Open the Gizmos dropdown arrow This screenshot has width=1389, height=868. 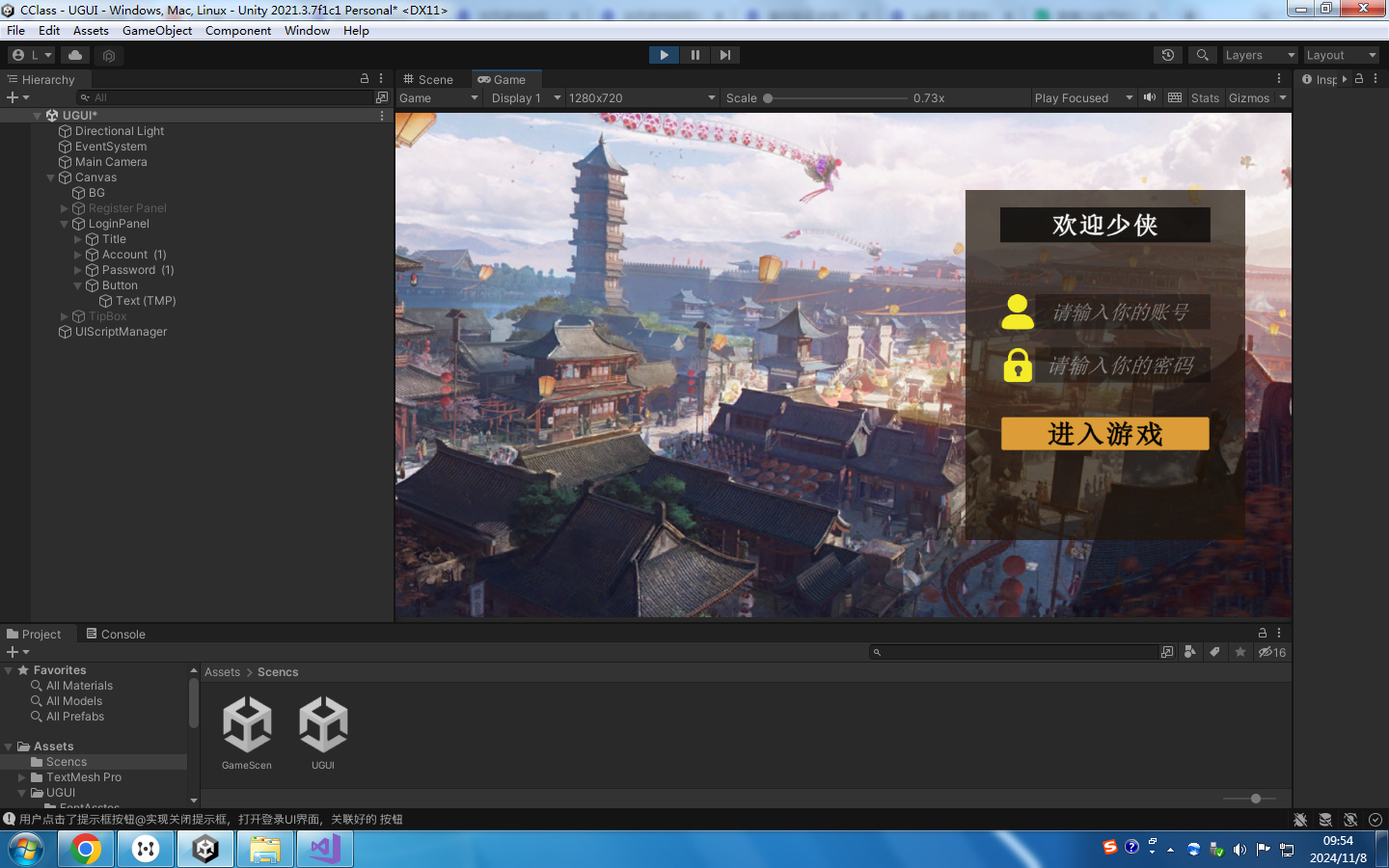(x=1283, y=97)
